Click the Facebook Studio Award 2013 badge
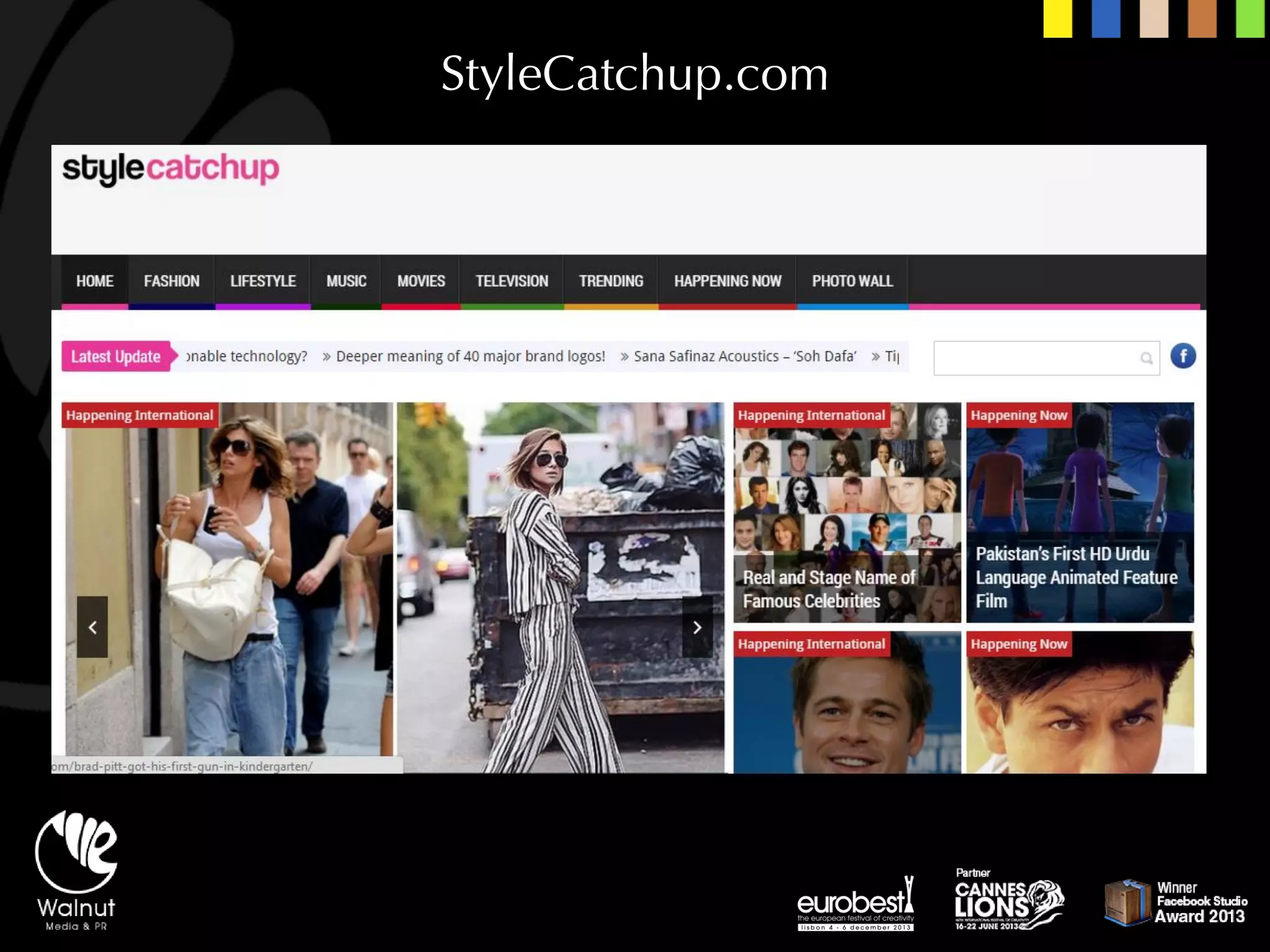This screenshot has height=952, width=1270. (1175, 903)
